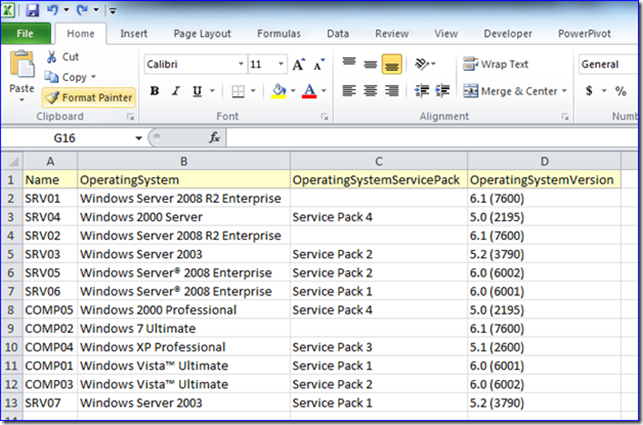
Task: Click the Borders icon
Action: (238, 91)
